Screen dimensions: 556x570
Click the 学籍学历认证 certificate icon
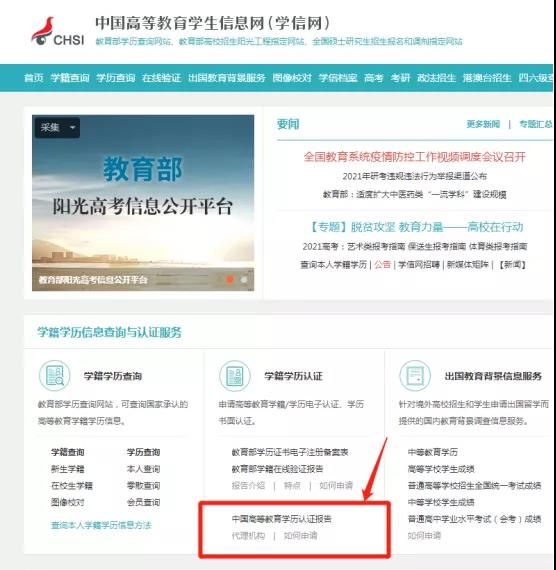[x=235, y=376]
